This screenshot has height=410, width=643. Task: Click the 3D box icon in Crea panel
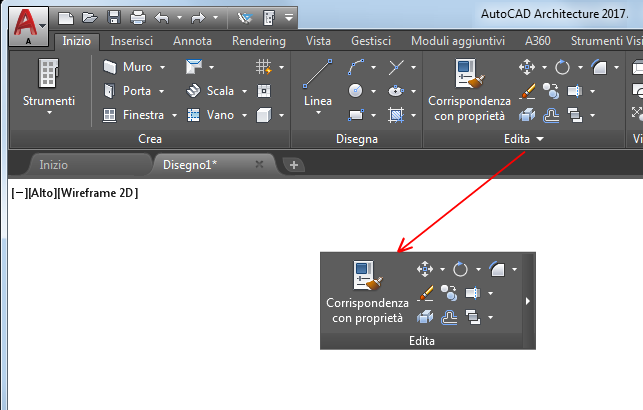(x=264, y=115)
